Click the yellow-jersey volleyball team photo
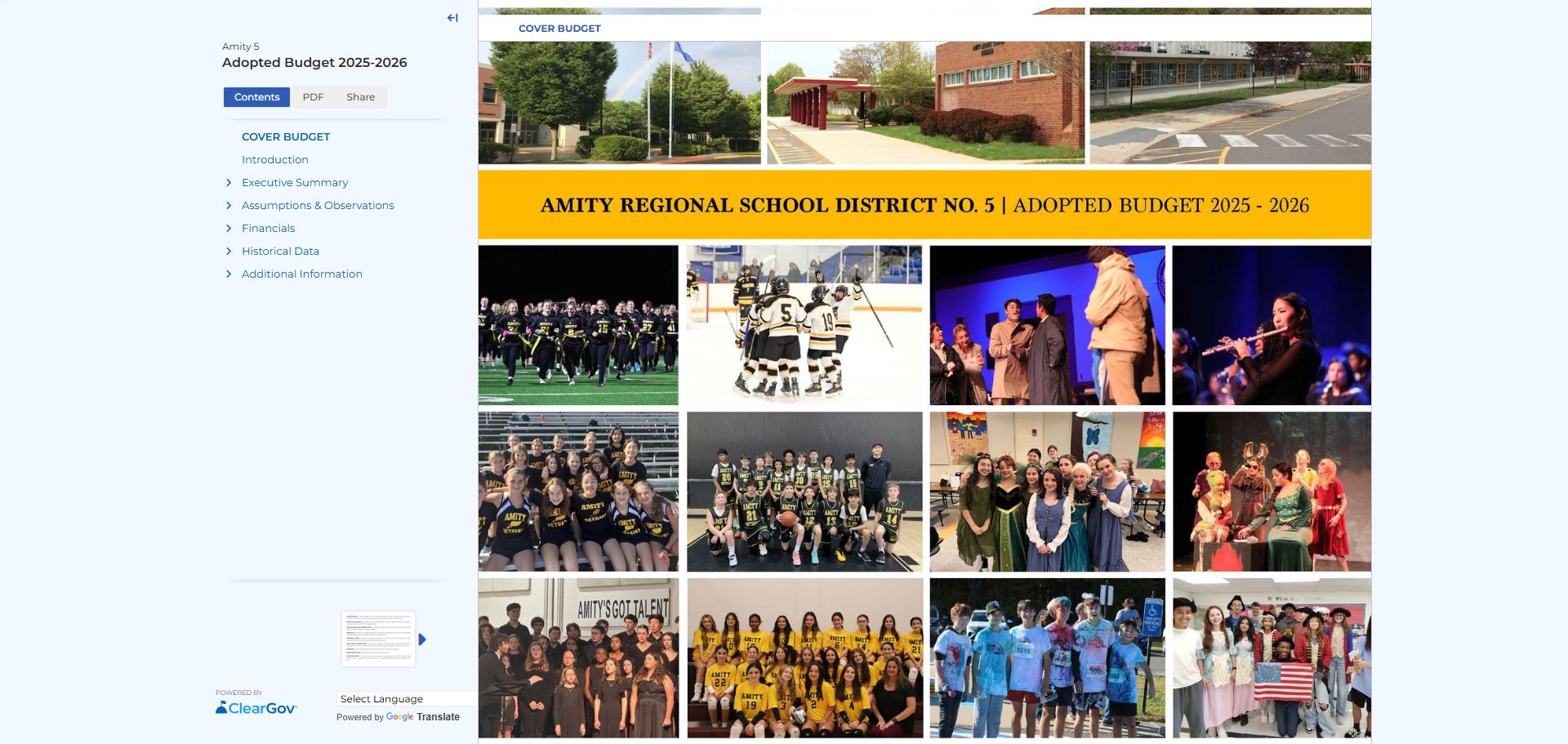 (805, 658)
